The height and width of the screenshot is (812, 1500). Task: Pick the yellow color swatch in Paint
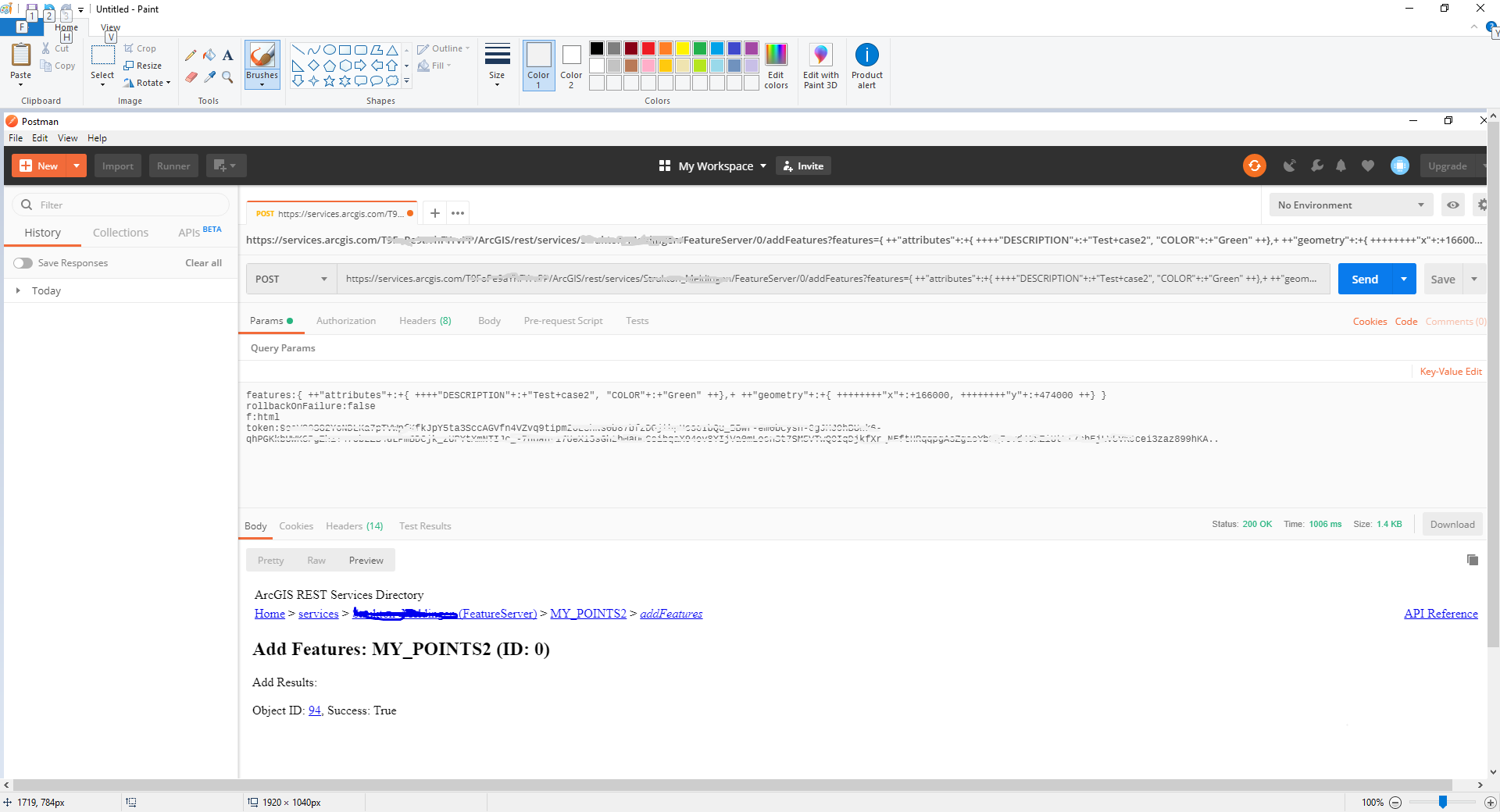coord(683,48)
